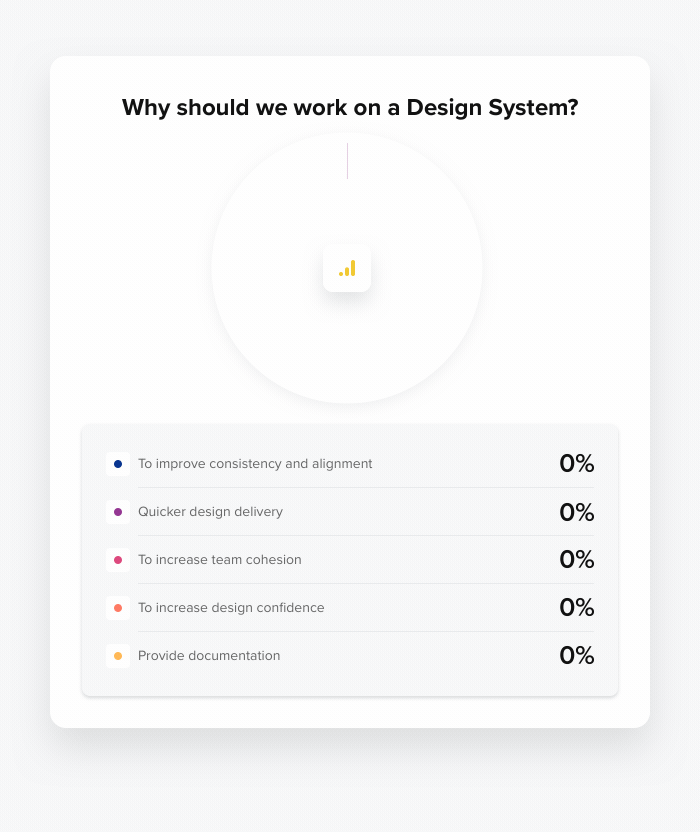The image size is (700, 832).
Task: Click 'To improve consistency and alignment' option
Action: [255, 464]
